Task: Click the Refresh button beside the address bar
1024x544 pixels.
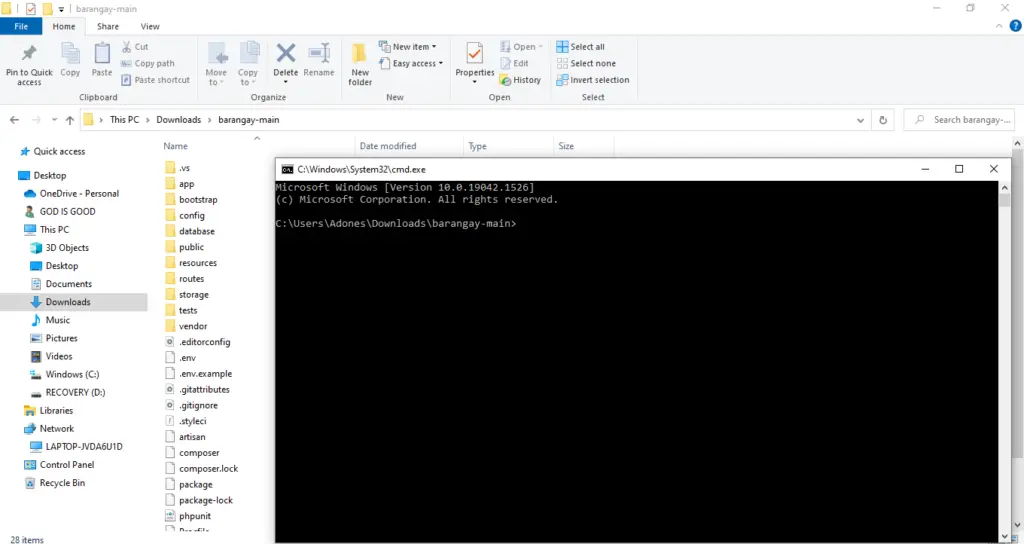Action: tap(883, 120)
